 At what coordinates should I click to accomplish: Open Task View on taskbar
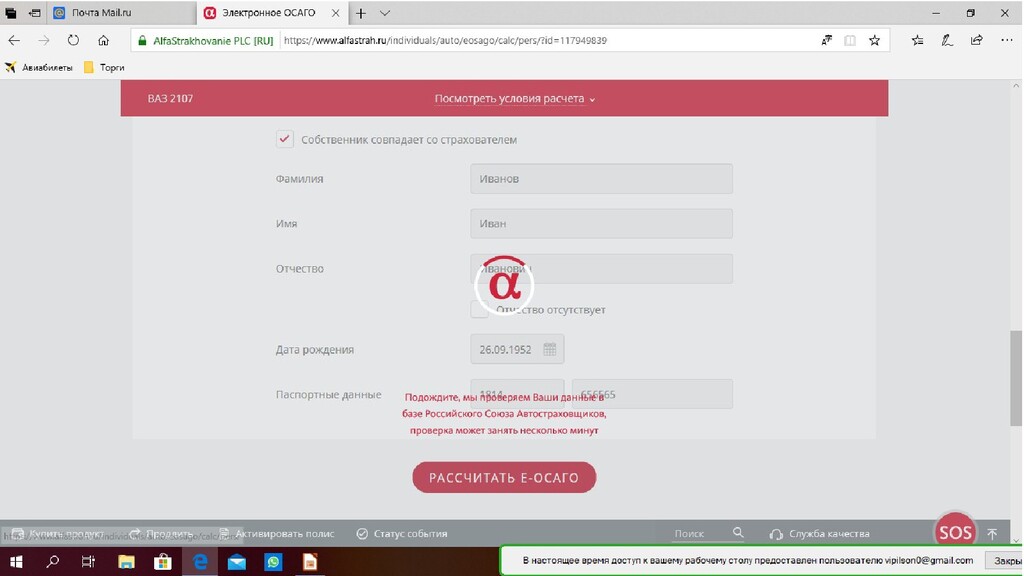88,562
